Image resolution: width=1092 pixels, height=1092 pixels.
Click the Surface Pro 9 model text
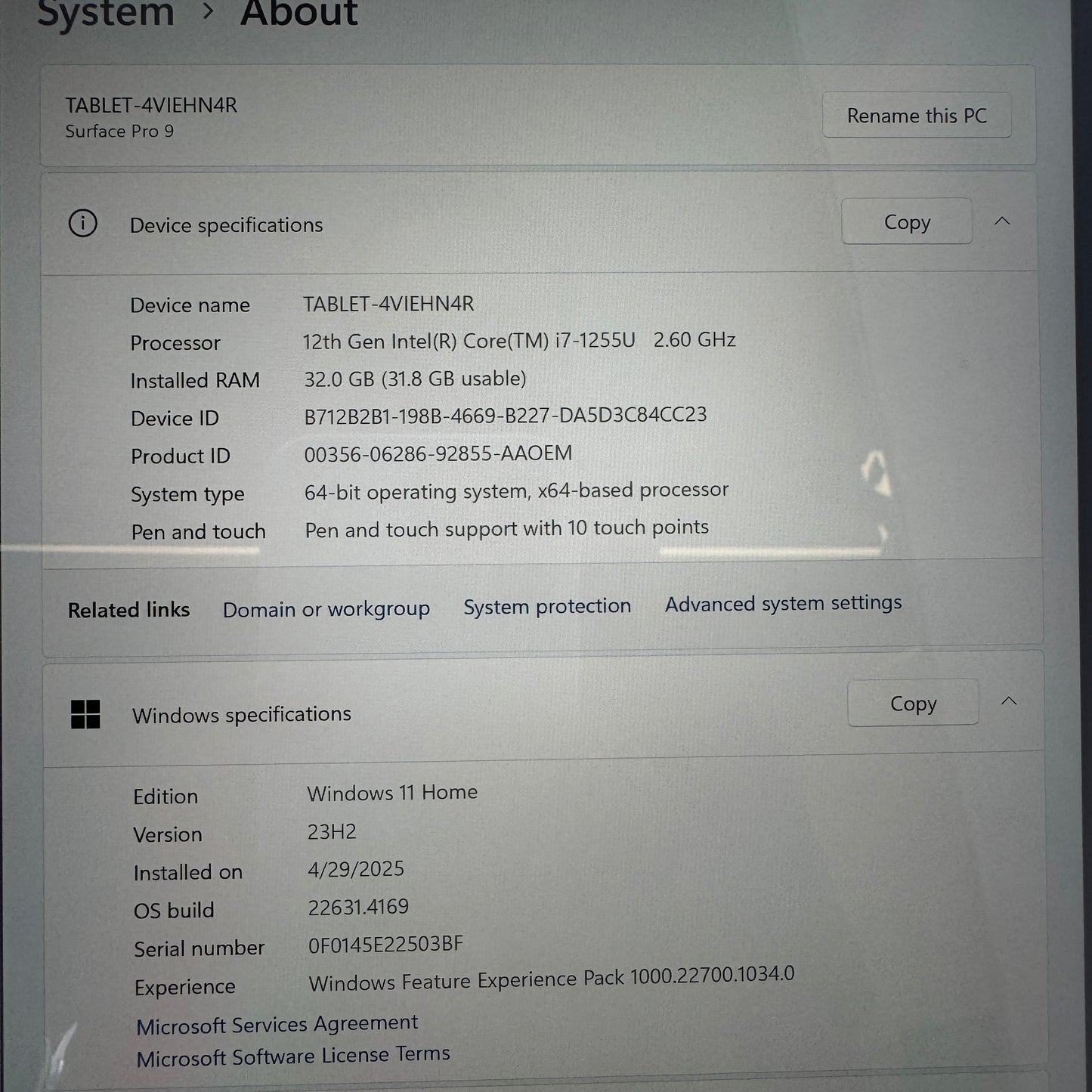(x=119, y=131)
